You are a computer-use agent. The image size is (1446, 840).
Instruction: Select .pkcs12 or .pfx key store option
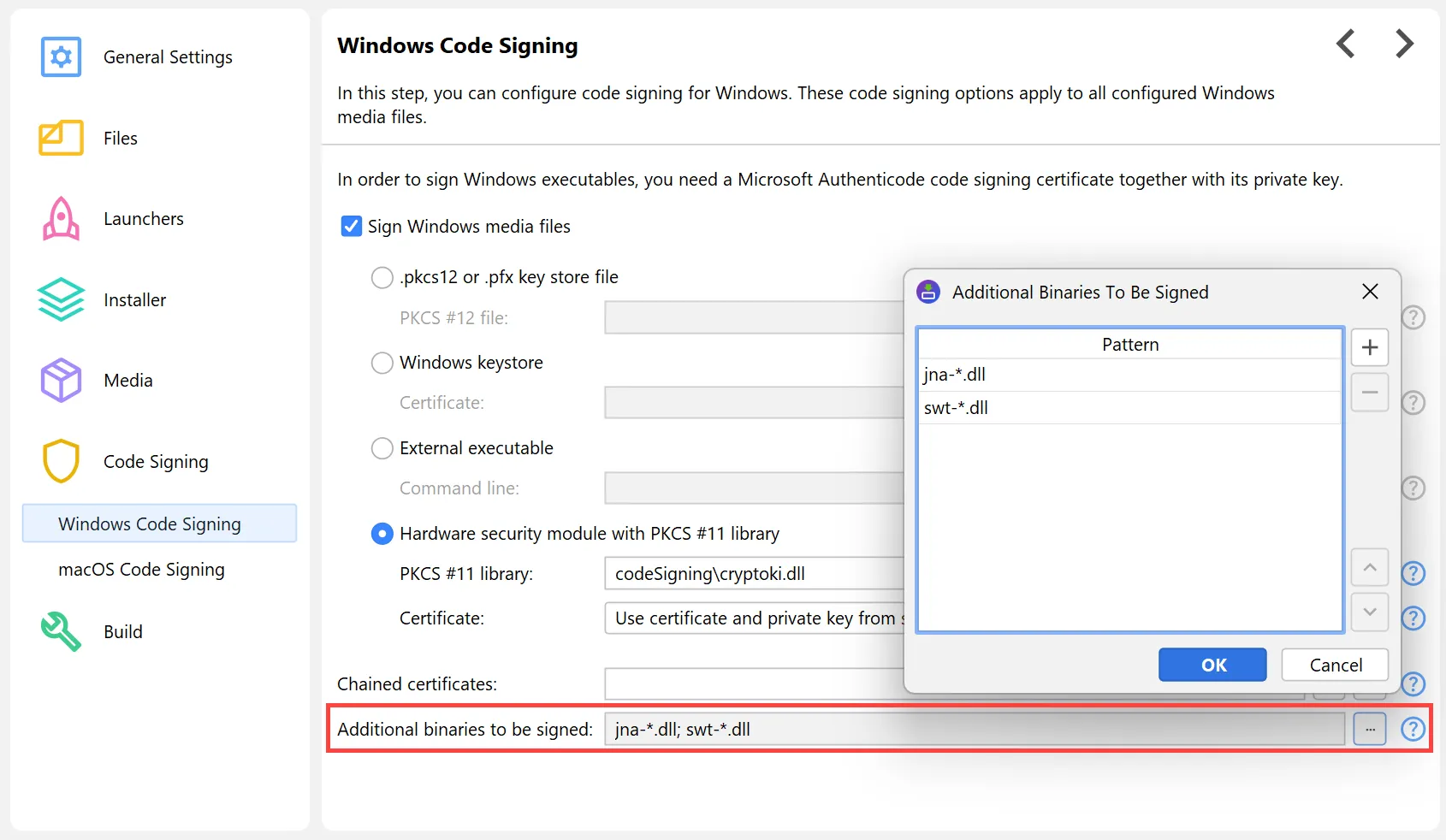[382, 278]
